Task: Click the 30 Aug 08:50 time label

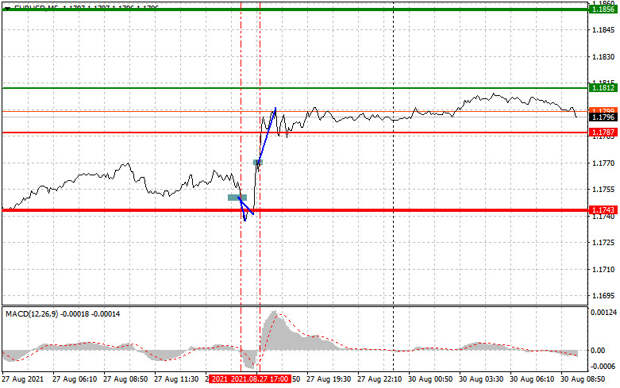Action: [582, 379]
